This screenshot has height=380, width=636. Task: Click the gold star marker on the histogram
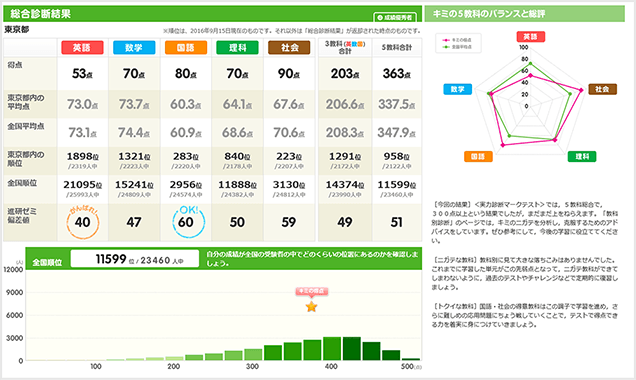(x=311, y=307)
